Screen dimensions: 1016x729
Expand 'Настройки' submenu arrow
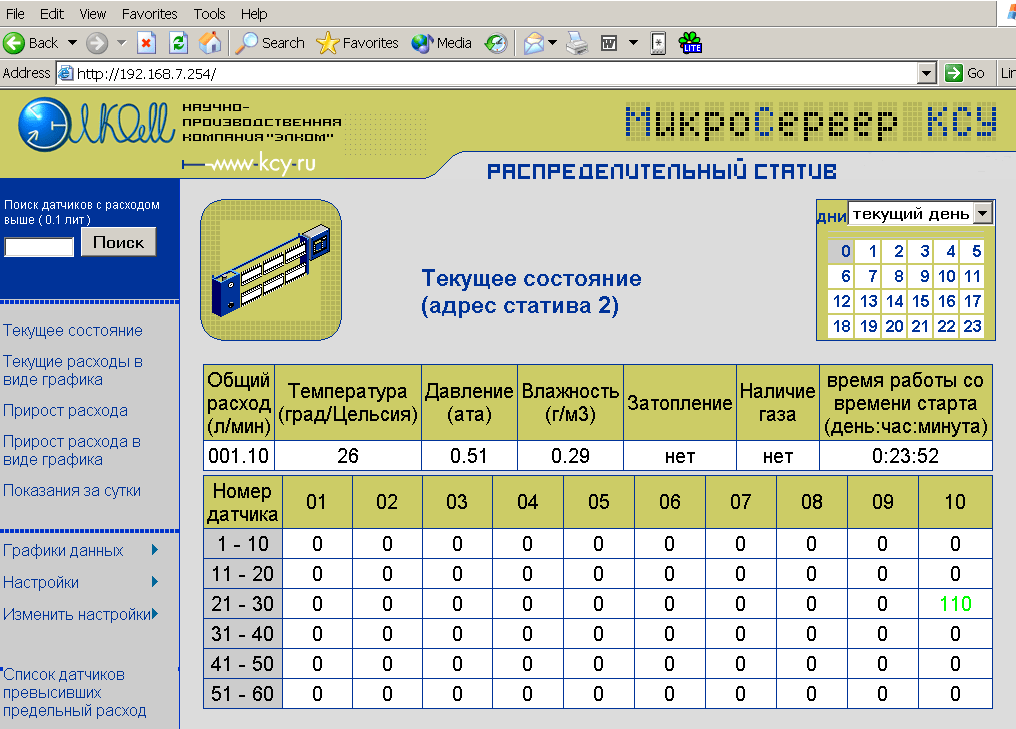(x=155, y=581)
